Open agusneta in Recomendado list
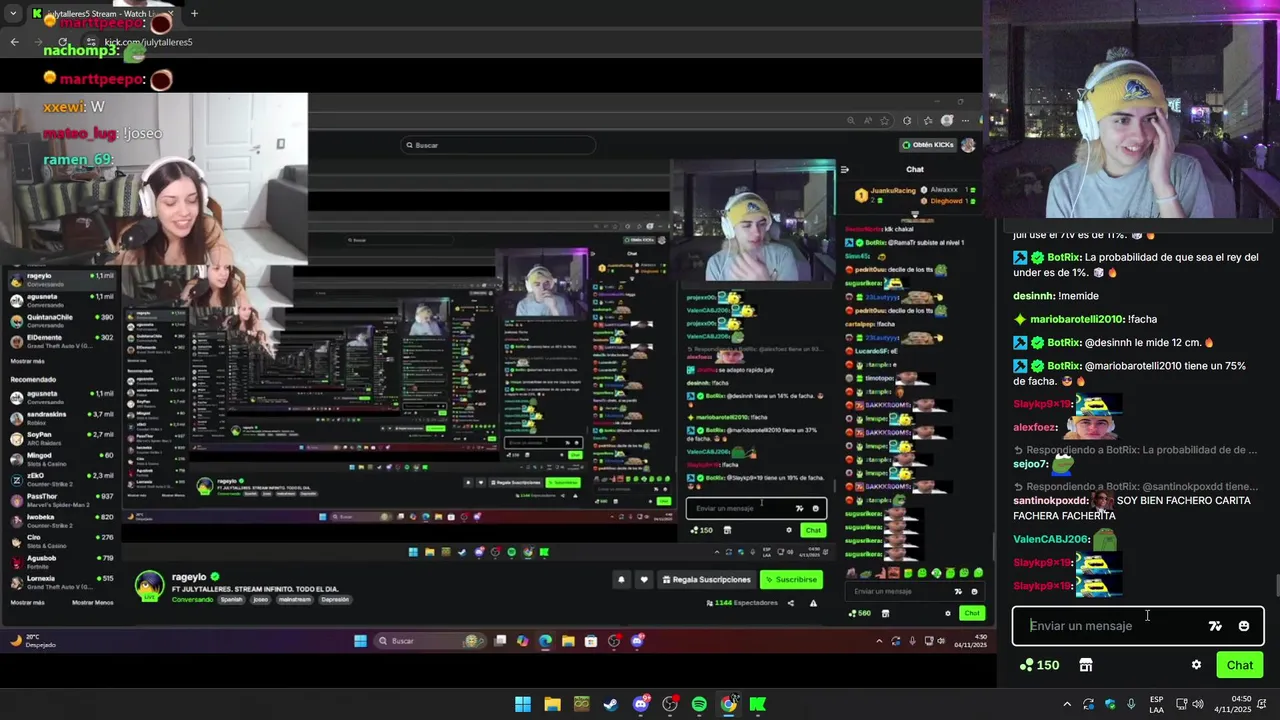Image resolution: width=1280 pixels, height=720 pixels. tap(62, 397)
